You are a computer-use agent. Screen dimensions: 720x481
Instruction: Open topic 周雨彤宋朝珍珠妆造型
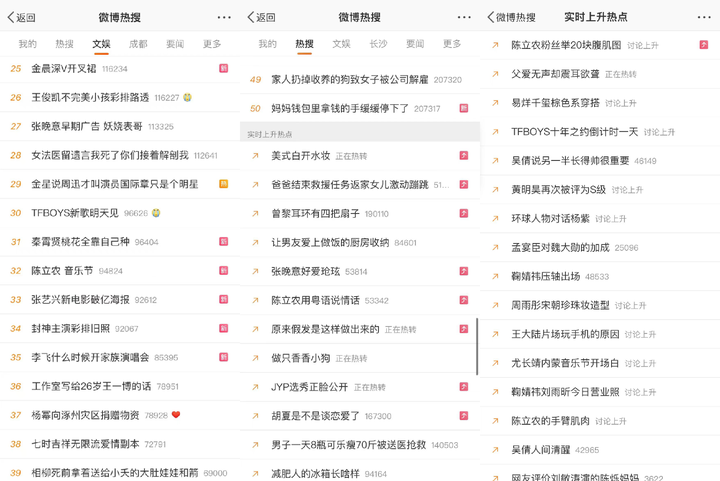point(560,305)
